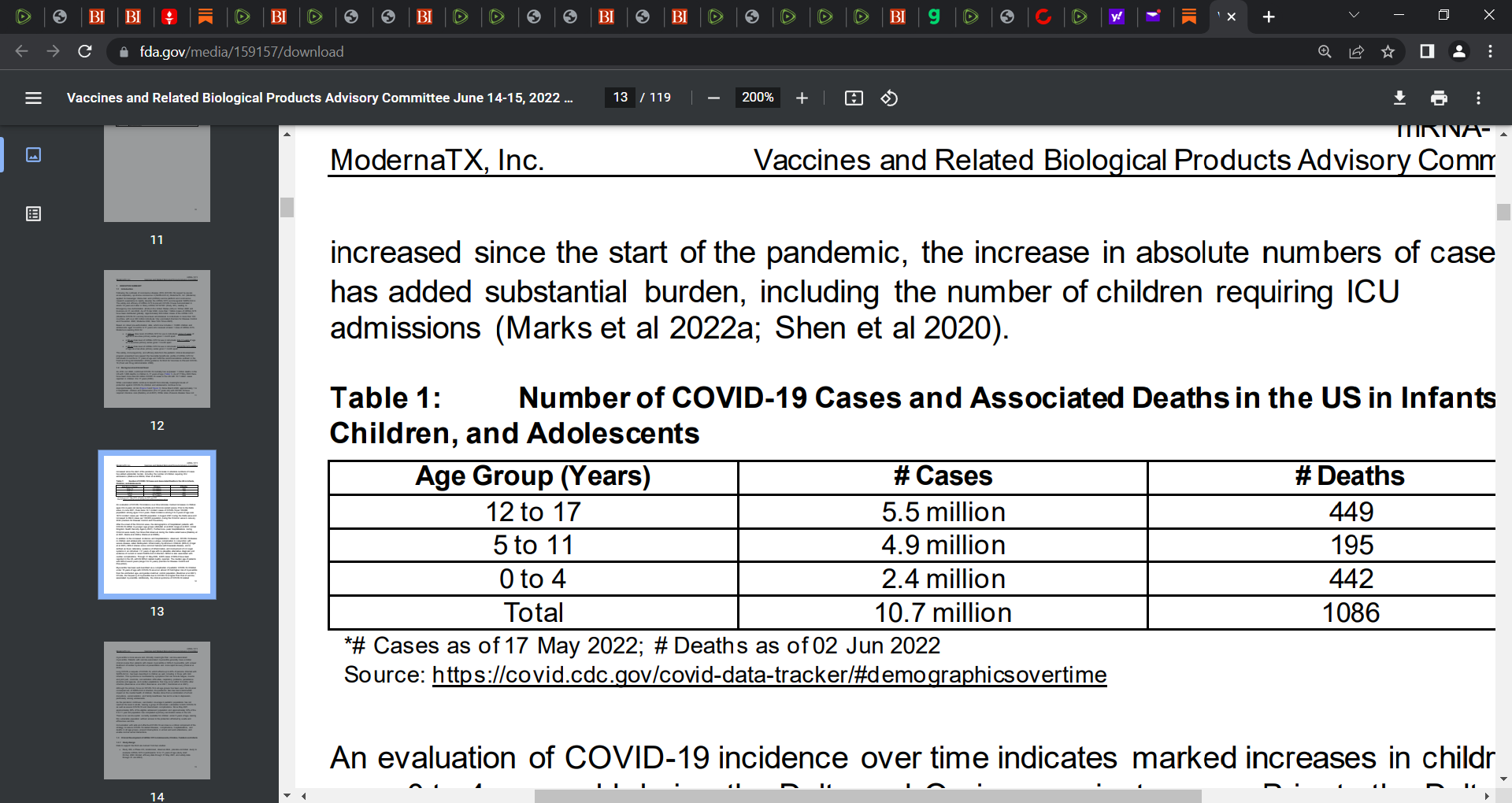Viewport: 1512px width, 803px height.
Task: Click the 'Age Group (Years)' header
Action: [533, 476]
